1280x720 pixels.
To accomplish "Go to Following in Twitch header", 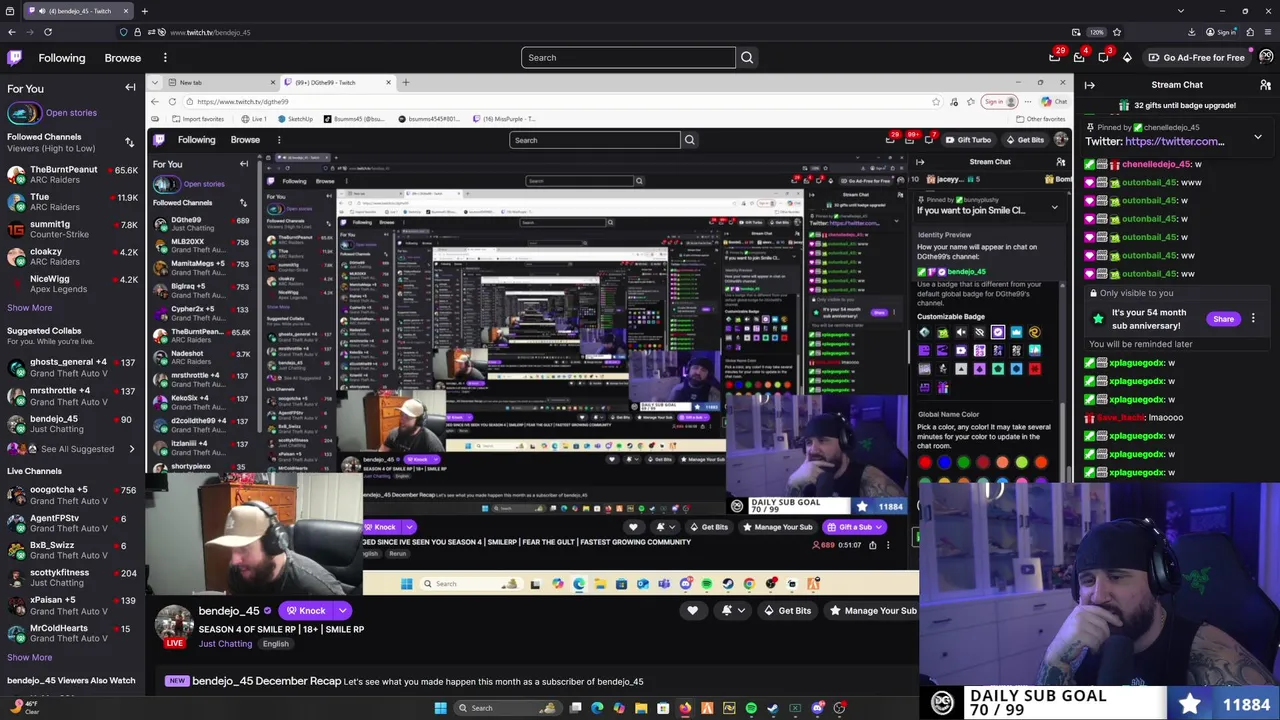I will pyautogui.click(x=62, y=58).
